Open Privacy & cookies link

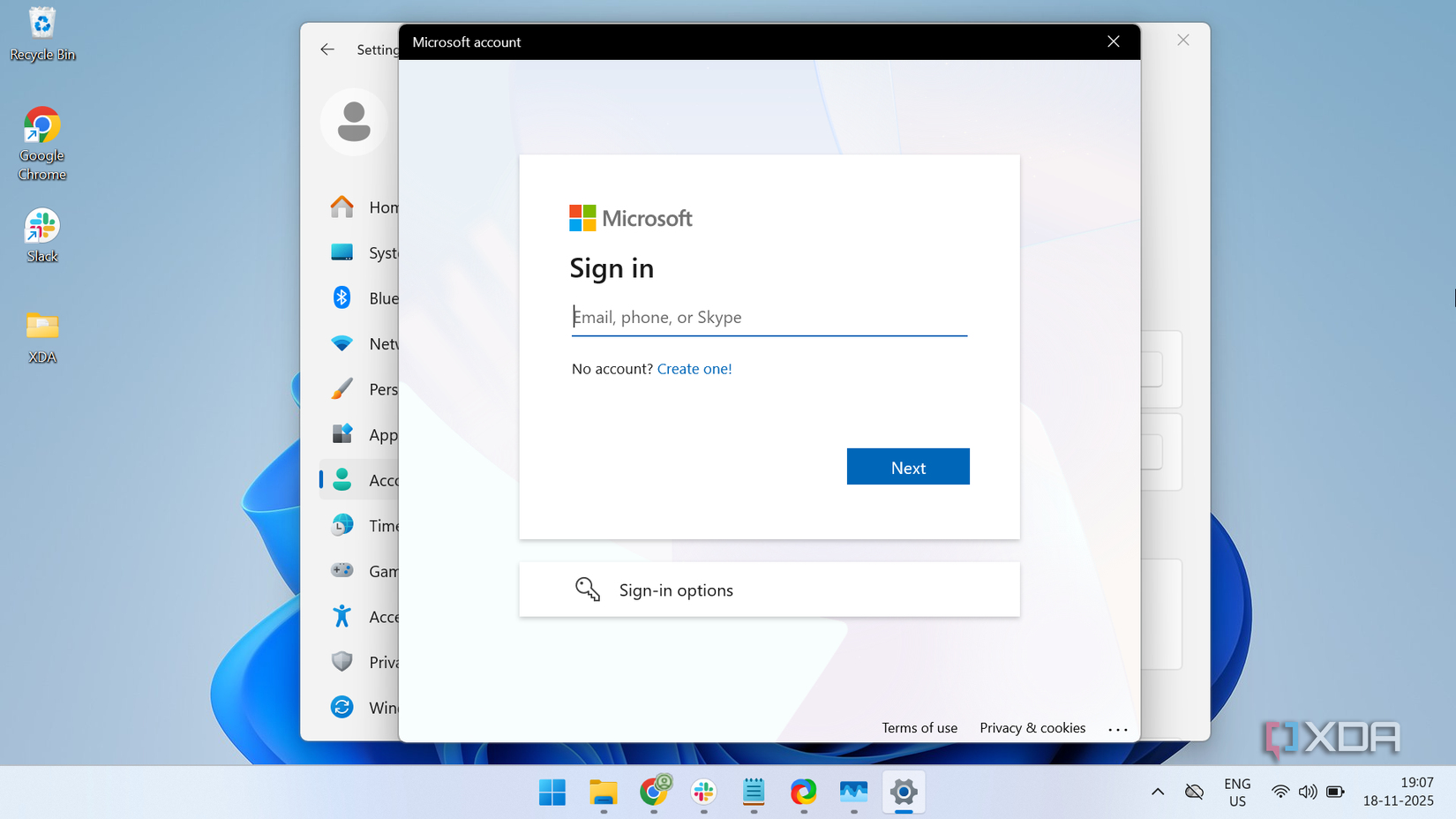click(1032, 728)
